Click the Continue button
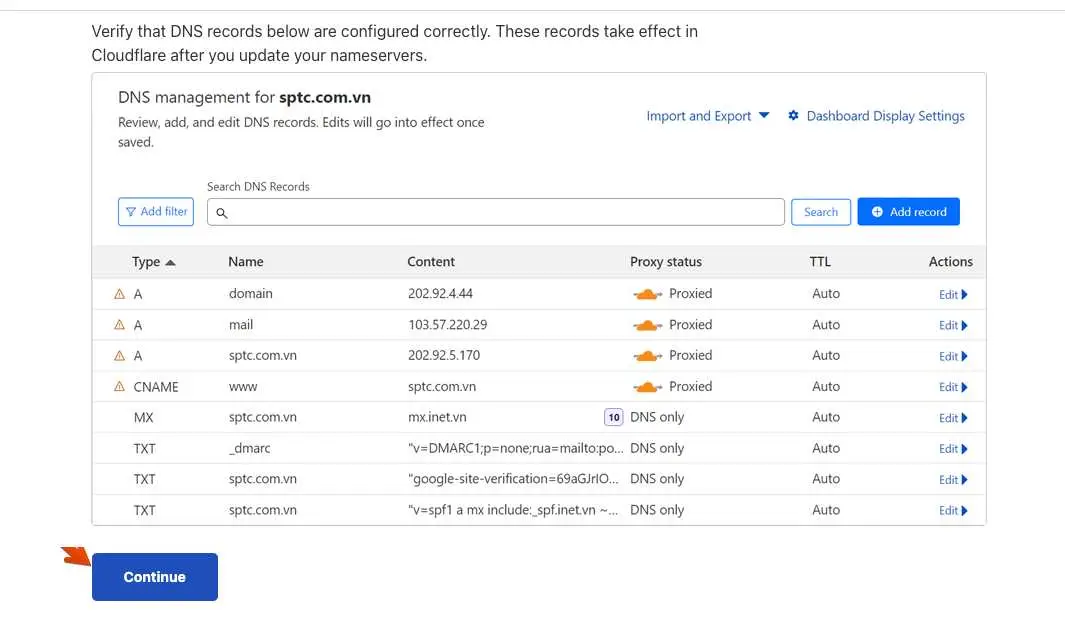 (x=155, y=577)
